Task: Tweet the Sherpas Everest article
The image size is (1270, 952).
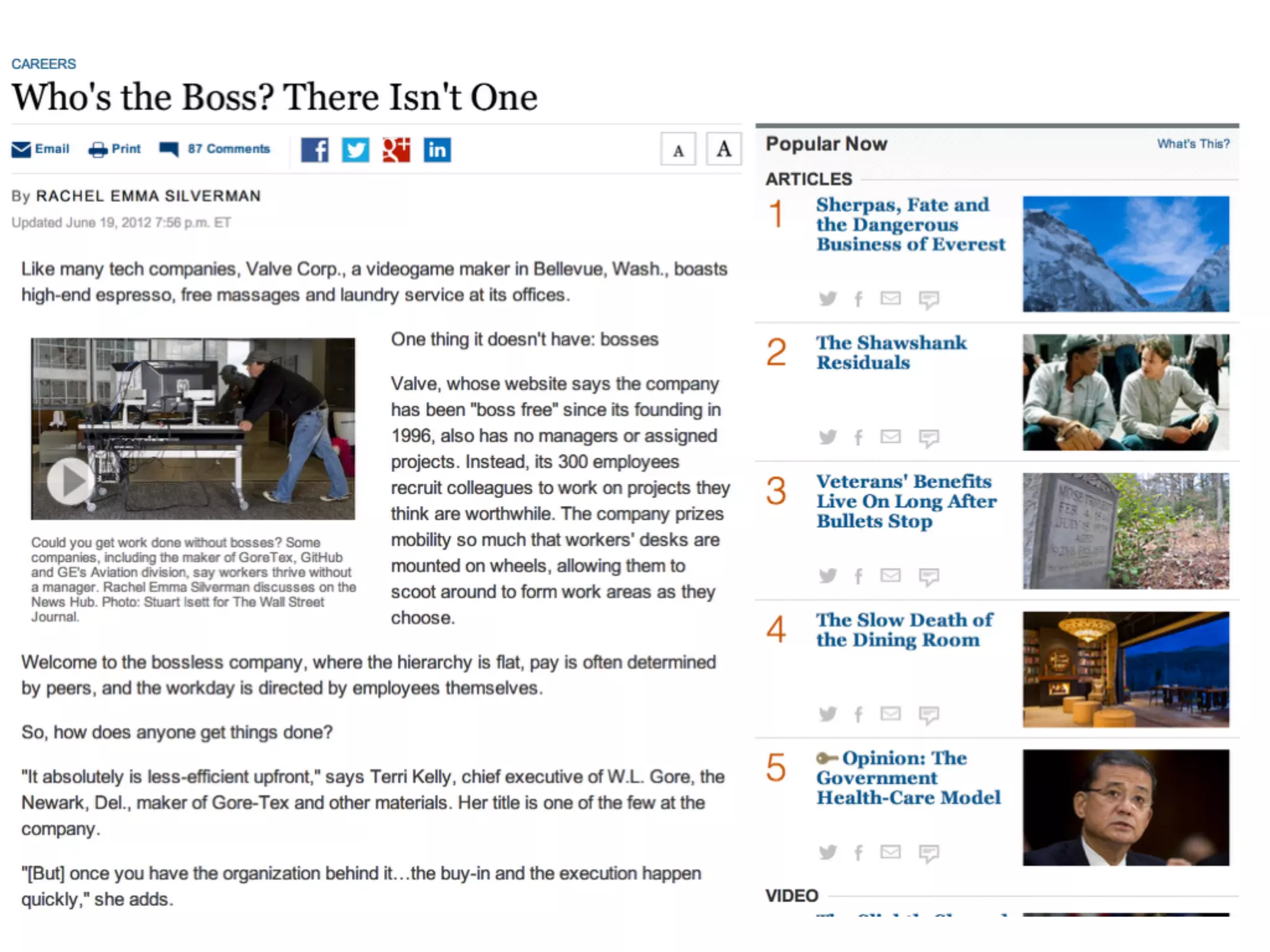Action: 827,299
